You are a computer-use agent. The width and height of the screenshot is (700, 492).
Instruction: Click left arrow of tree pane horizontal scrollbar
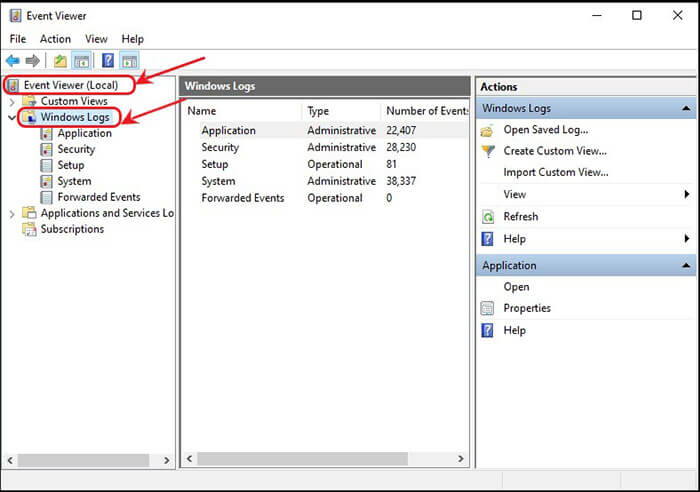click(x=10, y=460)
